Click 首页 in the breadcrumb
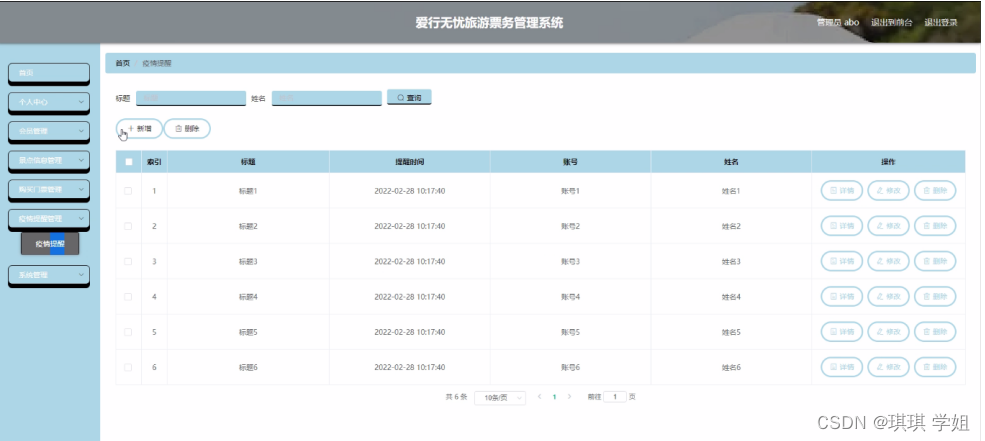 122,63
